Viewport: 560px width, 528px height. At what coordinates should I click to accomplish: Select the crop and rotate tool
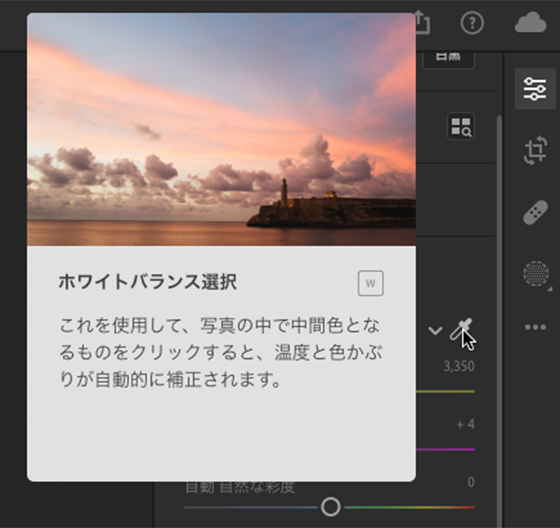pyautogui.click(x=535, y=150)
